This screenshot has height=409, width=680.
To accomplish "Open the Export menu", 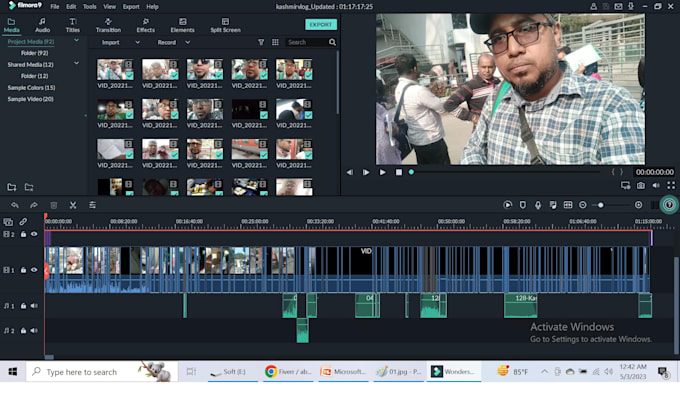I will pyautogui.click(x=131, y=7).
